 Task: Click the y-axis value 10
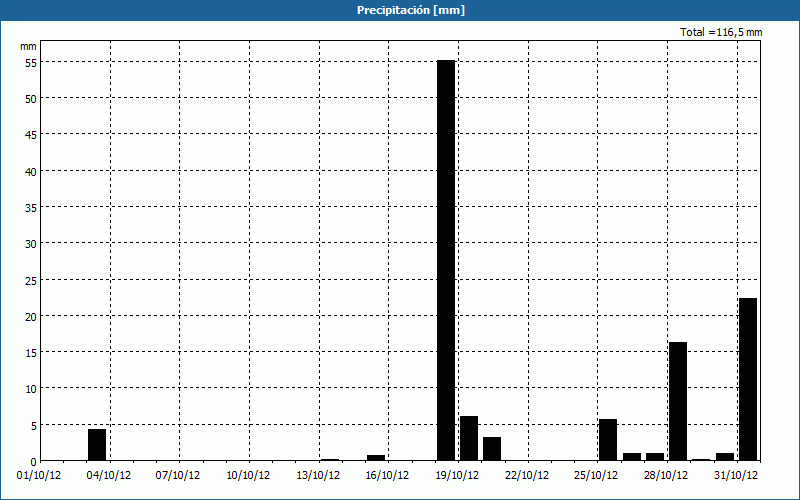click(31, 389)
